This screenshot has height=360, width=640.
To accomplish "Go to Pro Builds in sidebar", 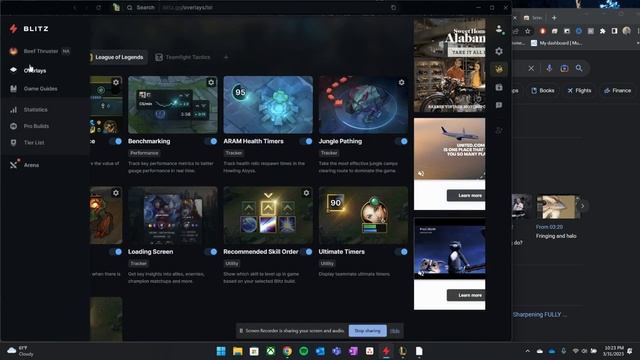I will coord(36,126).
